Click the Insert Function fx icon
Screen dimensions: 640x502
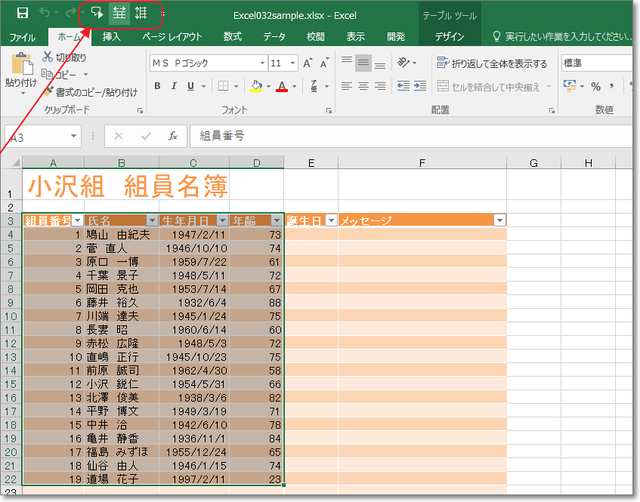coord(173,135)
